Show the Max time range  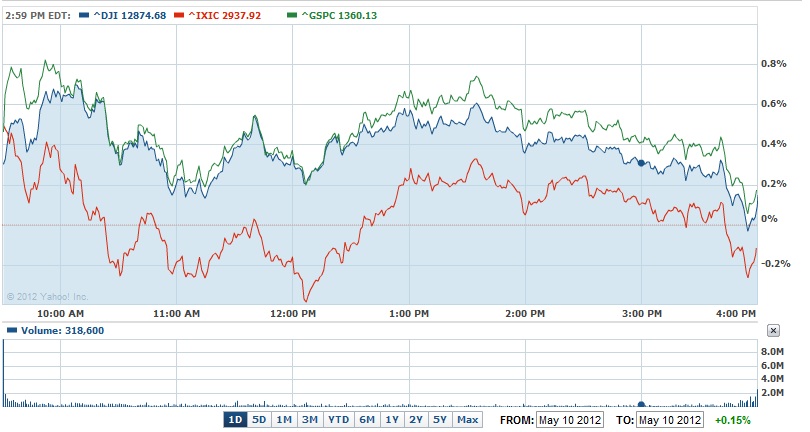click(x=467, y=419)
